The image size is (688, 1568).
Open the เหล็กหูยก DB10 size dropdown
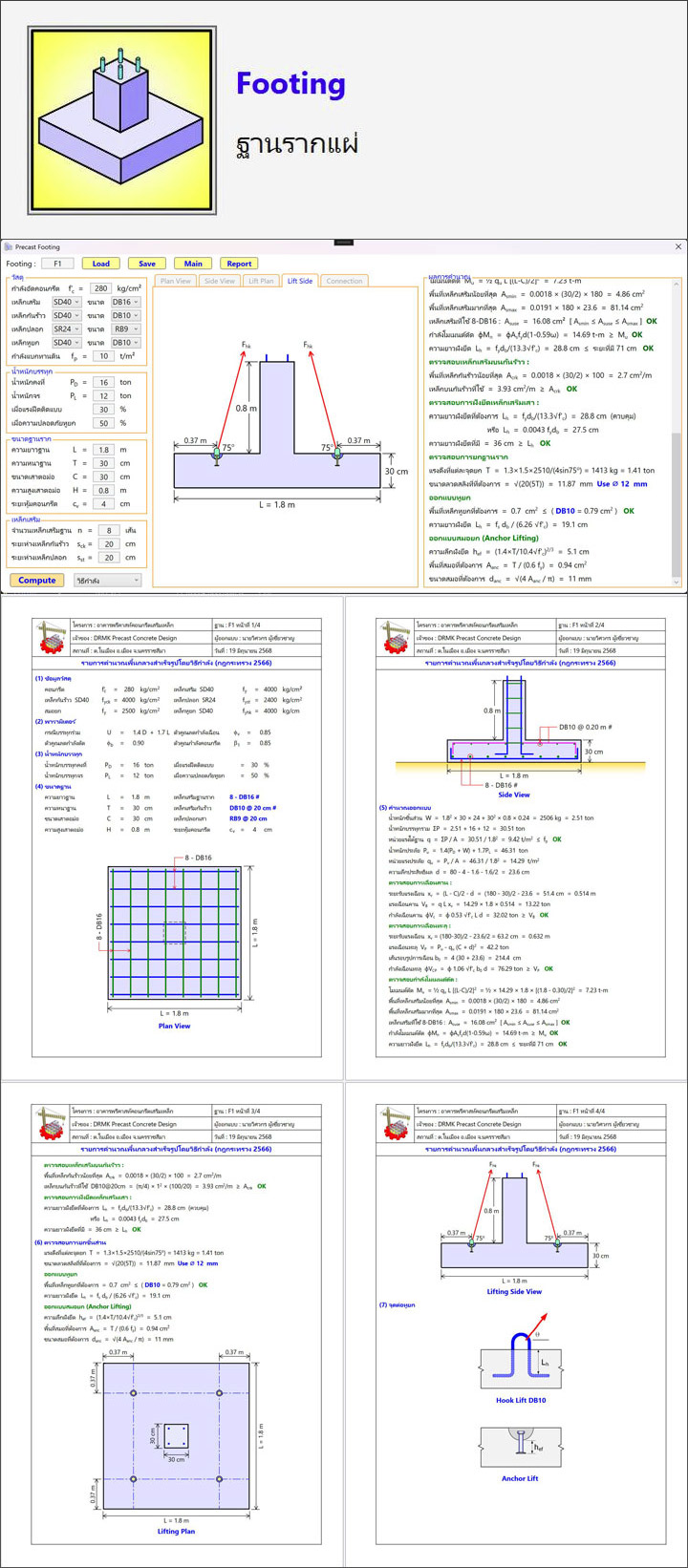pos(126,342)
